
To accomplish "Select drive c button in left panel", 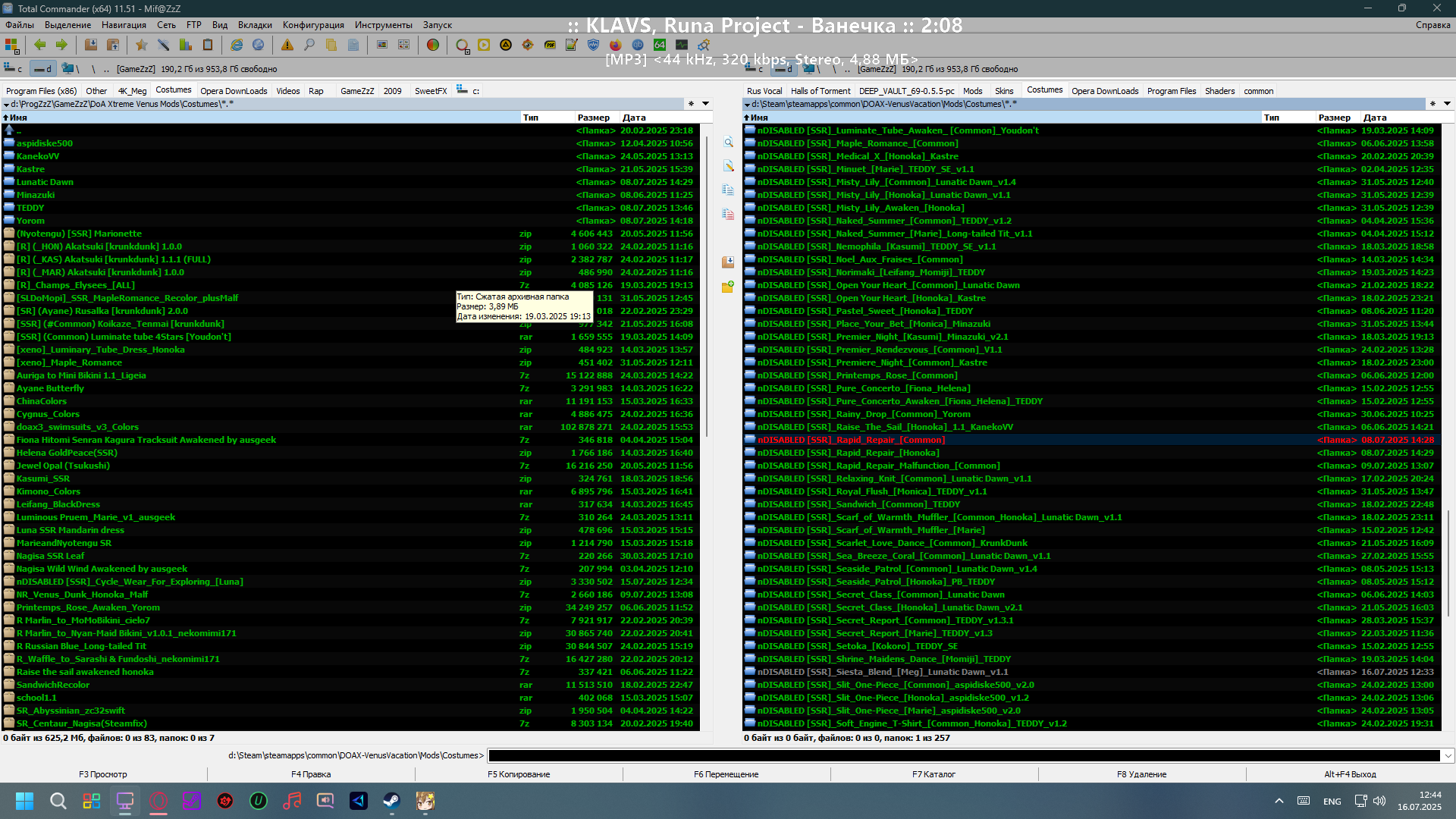I will pos(14,69).
